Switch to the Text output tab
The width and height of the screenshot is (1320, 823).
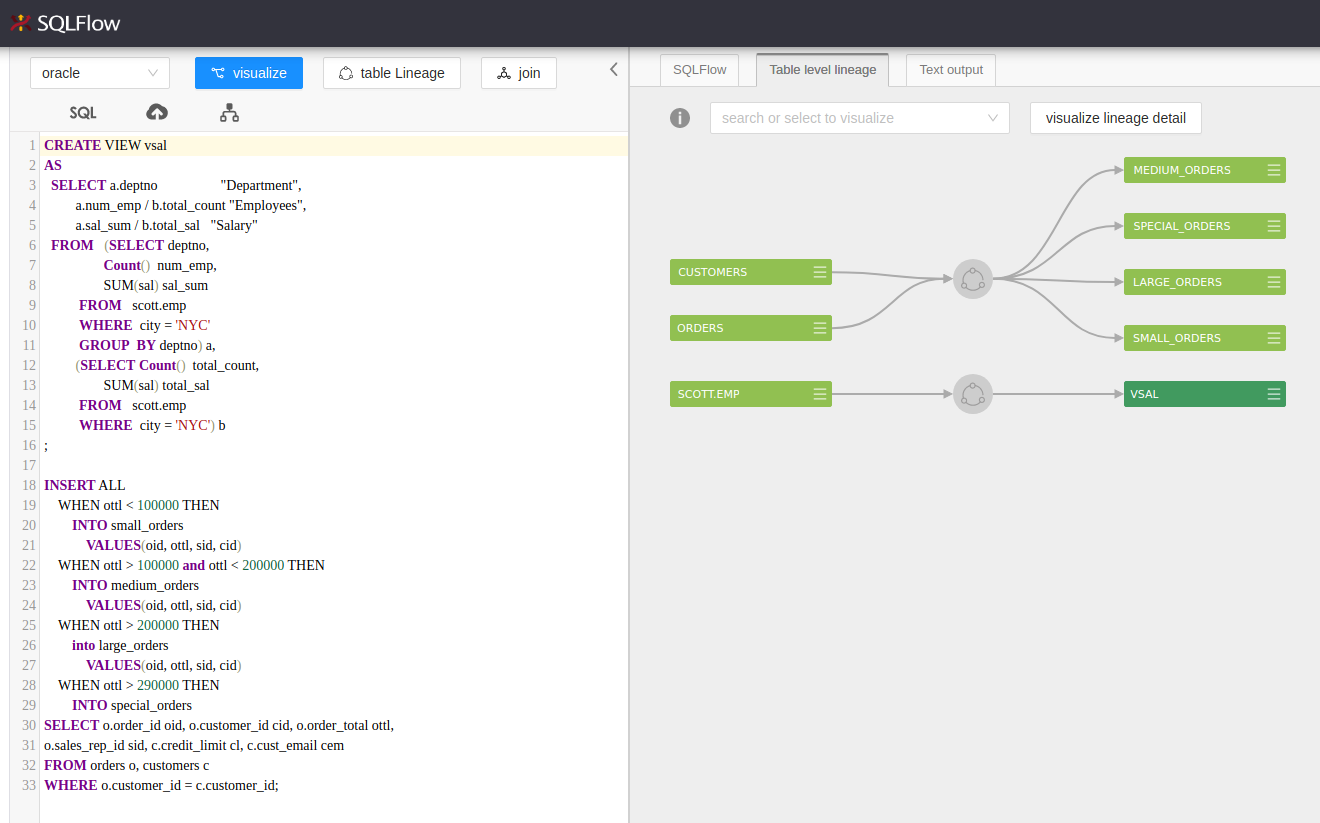click(x=951, y=70)
